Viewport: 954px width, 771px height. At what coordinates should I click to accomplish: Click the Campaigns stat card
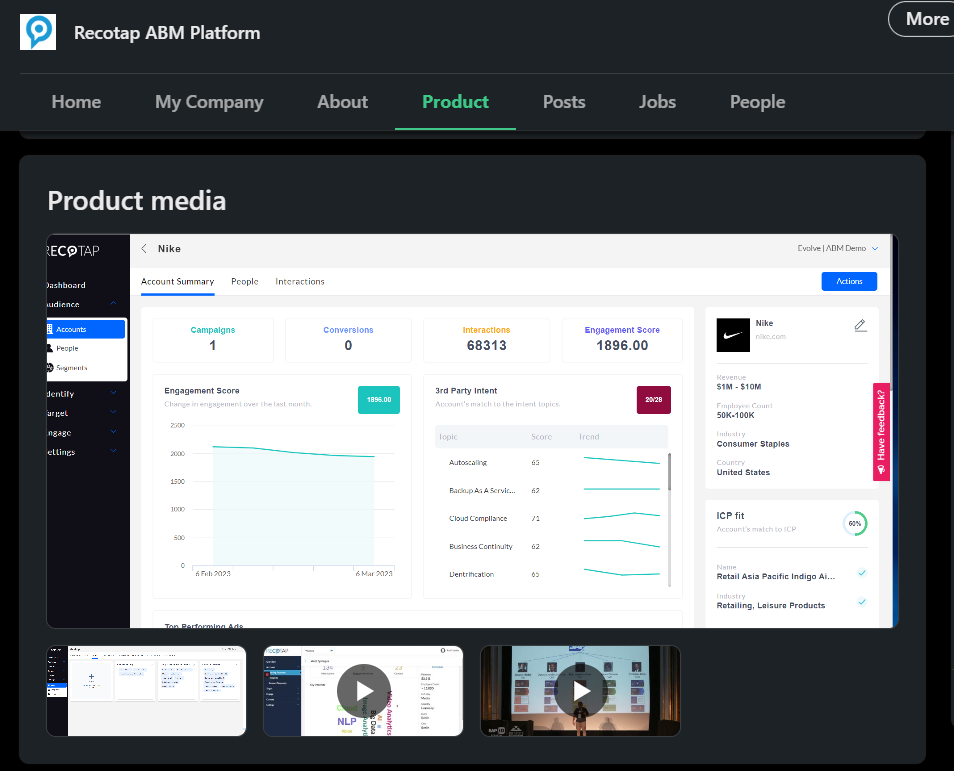[x=212, y=340]
